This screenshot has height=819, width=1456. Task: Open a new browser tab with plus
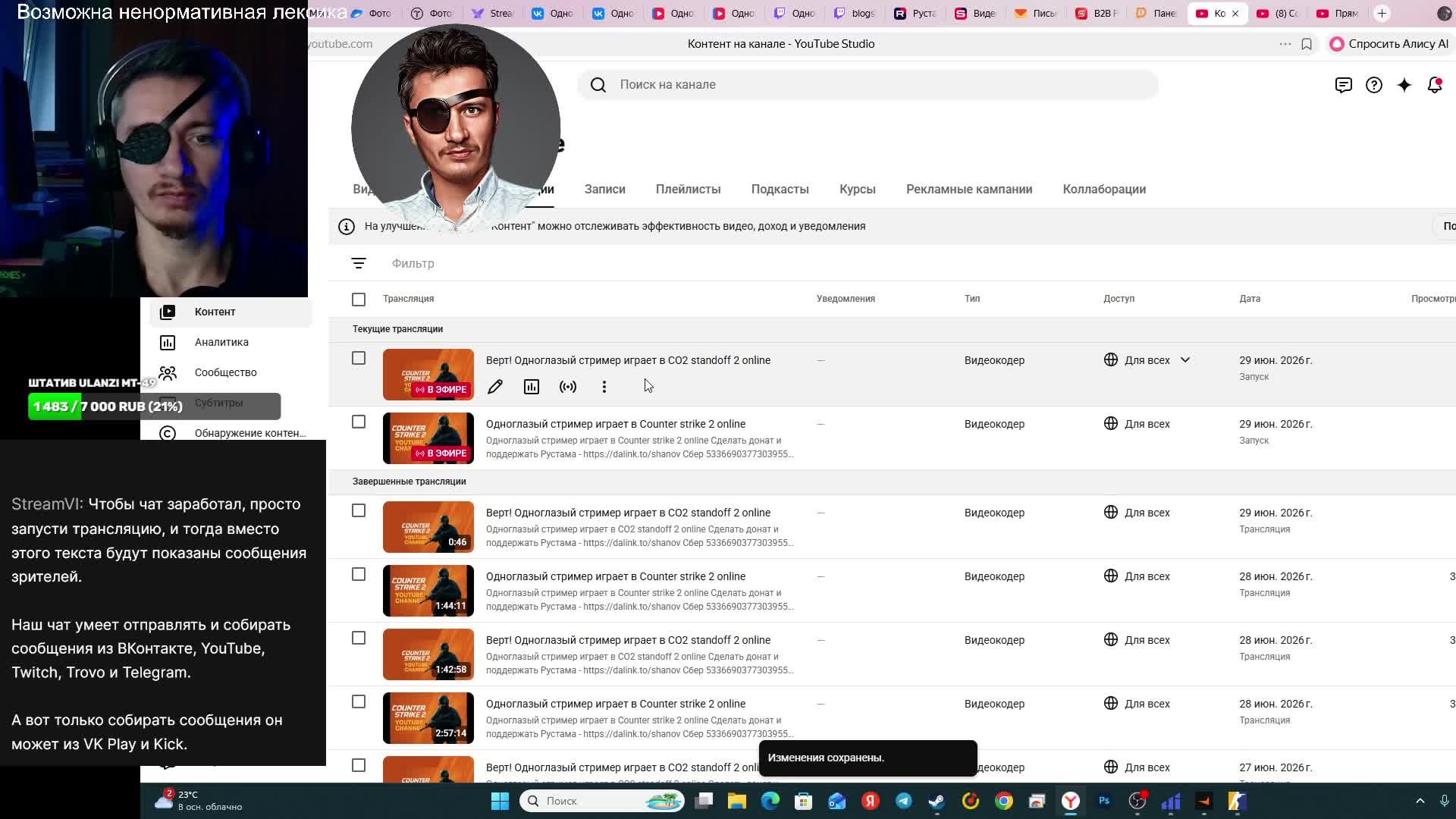[x=1382, y=13]
